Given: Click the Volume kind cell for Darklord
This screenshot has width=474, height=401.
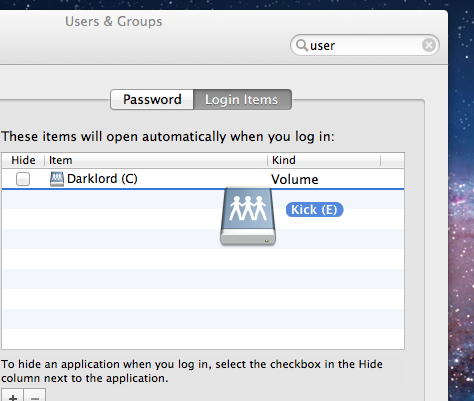Looking at the screenshot, I should click(x=295, y=180).
